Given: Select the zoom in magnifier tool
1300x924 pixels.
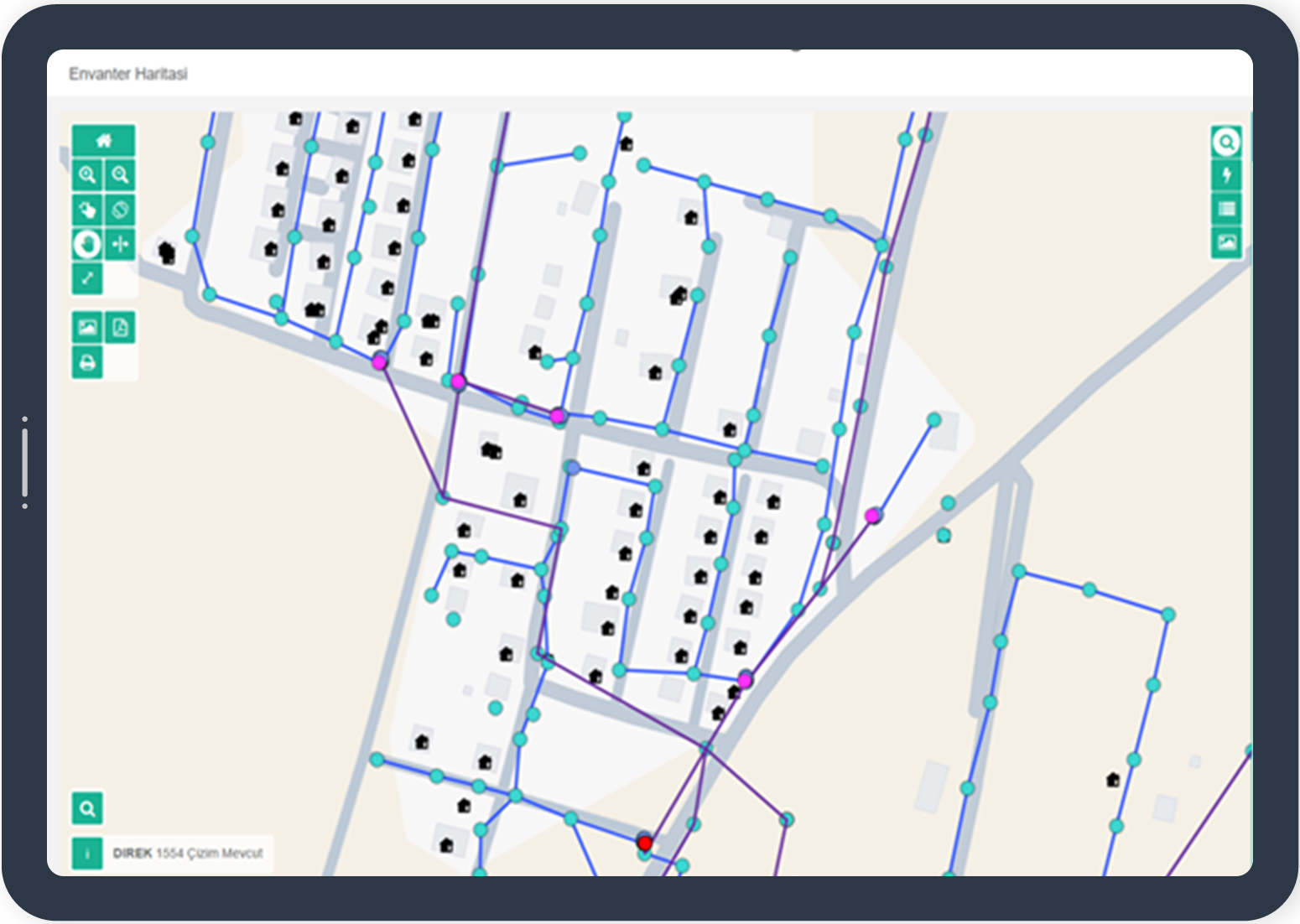Looking at the screenshot, I should (x=87, y=175).
